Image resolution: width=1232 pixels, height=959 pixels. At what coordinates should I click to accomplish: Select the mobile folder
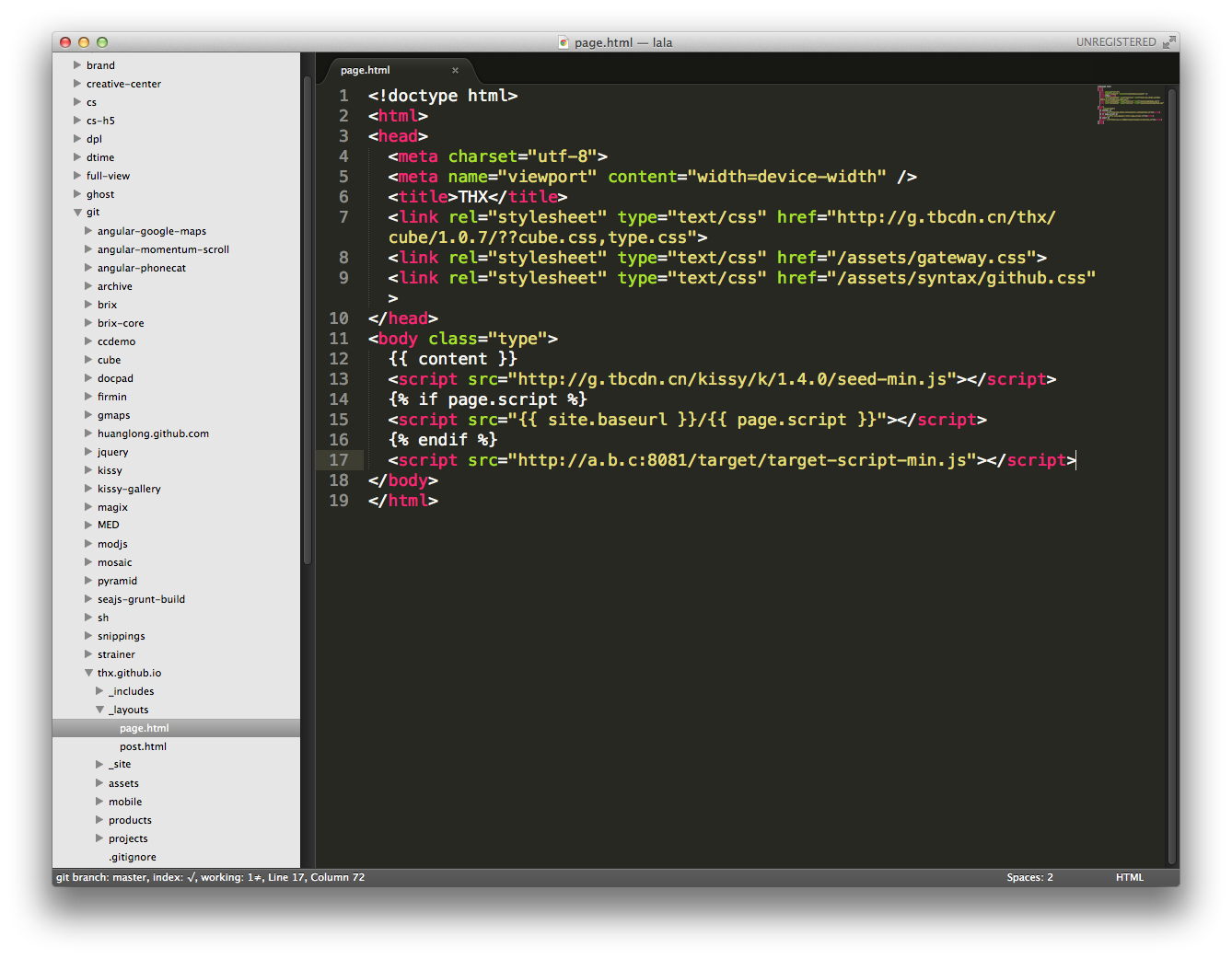tap(125, 802)
